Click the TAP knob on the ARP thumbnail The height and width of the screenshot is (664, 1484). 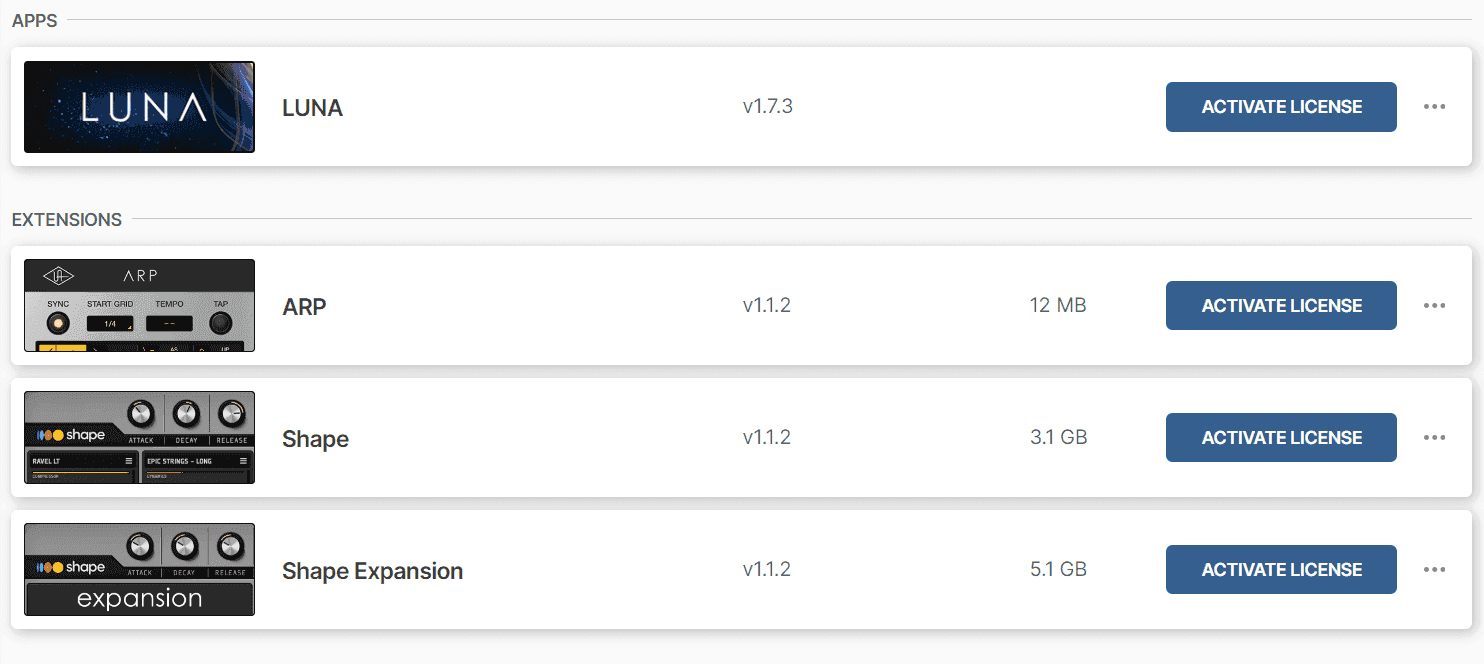[221, 322]
